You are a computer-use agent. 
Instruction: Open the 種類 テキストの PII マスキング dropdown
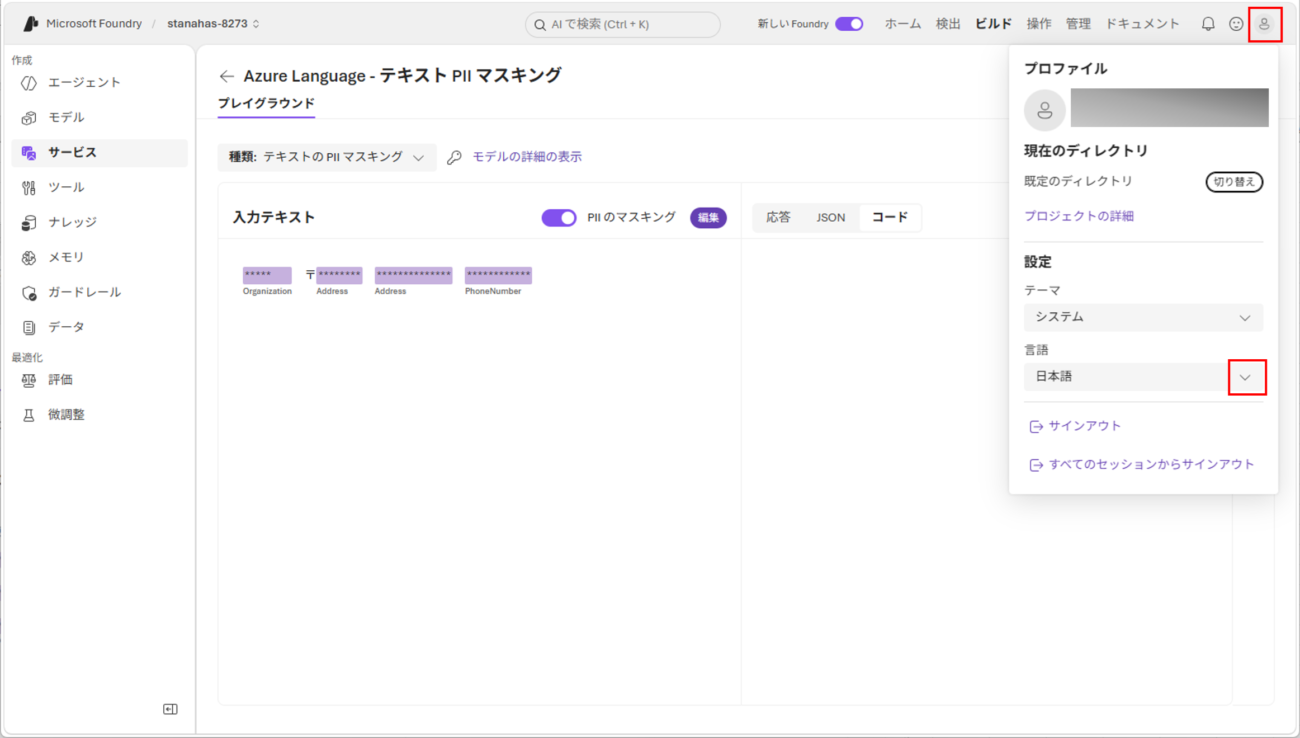pos(327,157)
